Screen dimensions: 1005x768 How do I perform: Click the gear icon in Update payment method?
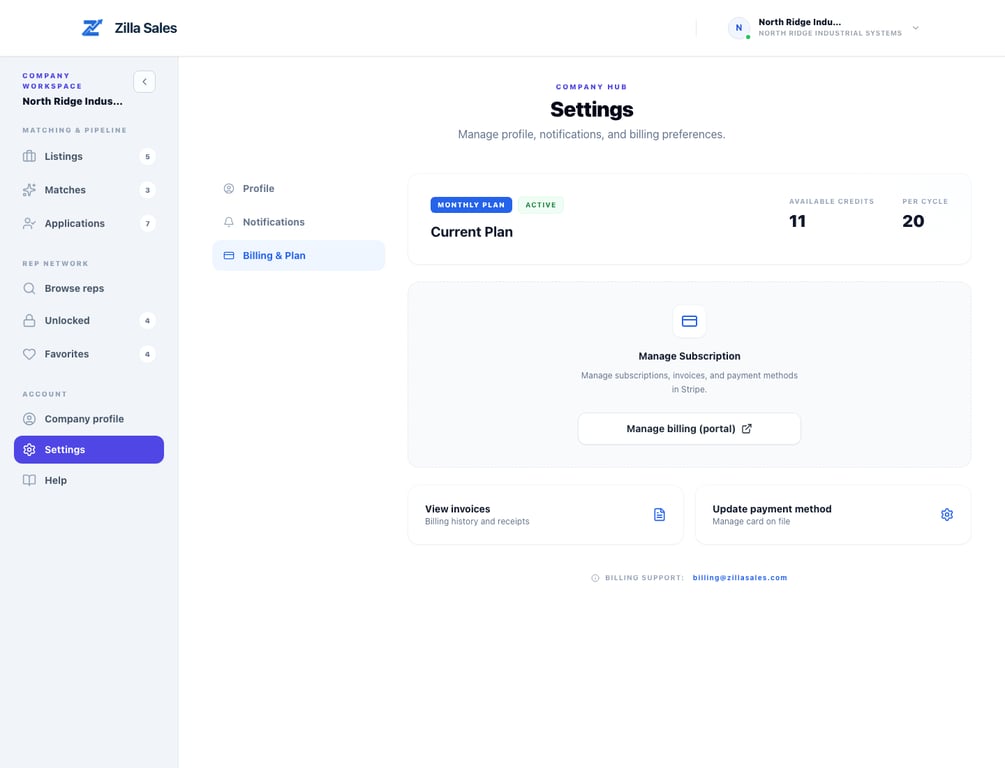point(947,515)
